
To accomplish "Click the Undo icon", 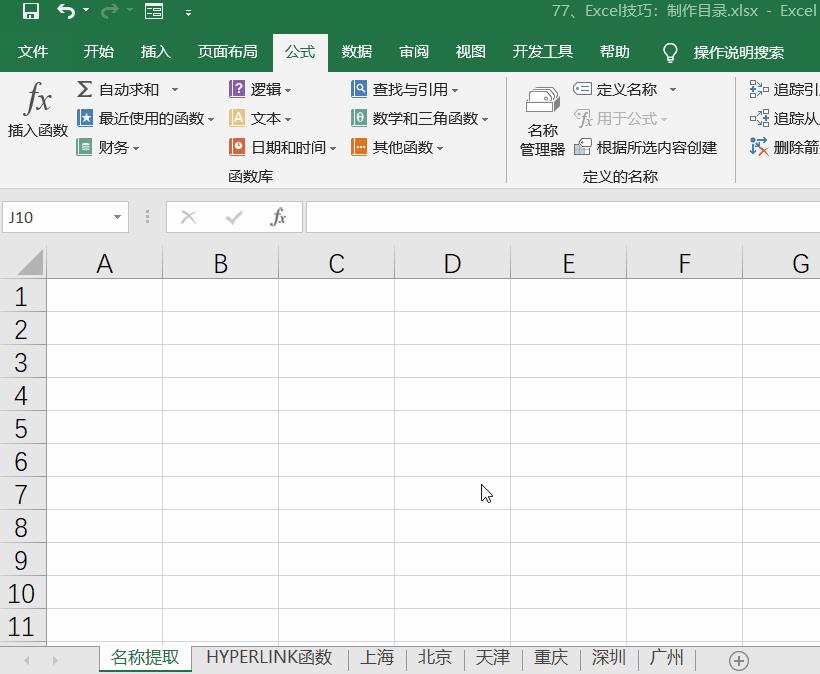I will 64,13.
